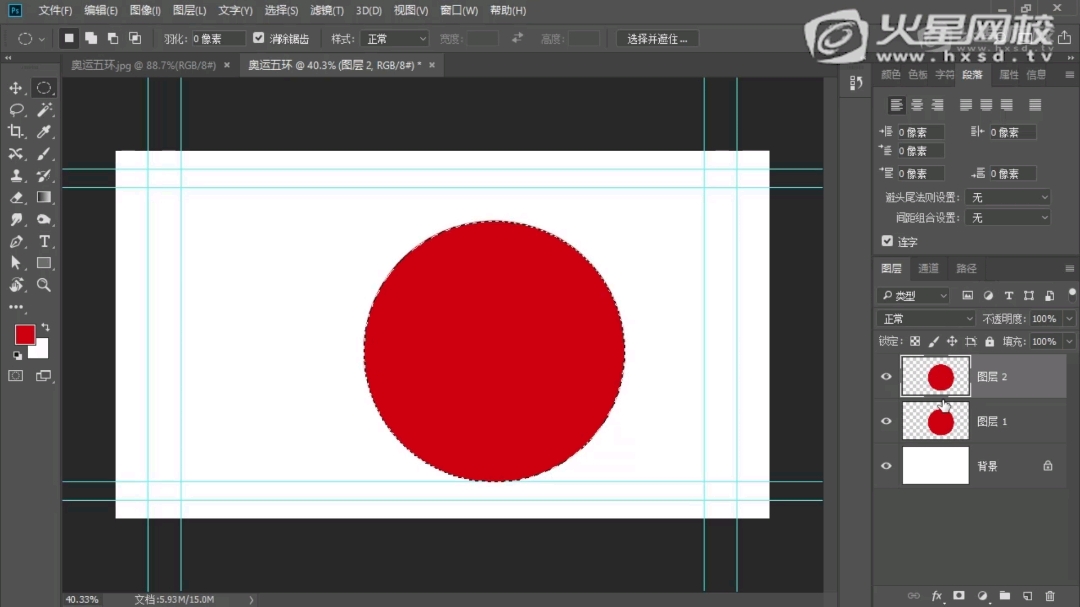Screen dimensions: 1080x607
Task: Open the 避头尾法则设置 dropdown
Action: pyautogui.click(x=1008, y=197)
